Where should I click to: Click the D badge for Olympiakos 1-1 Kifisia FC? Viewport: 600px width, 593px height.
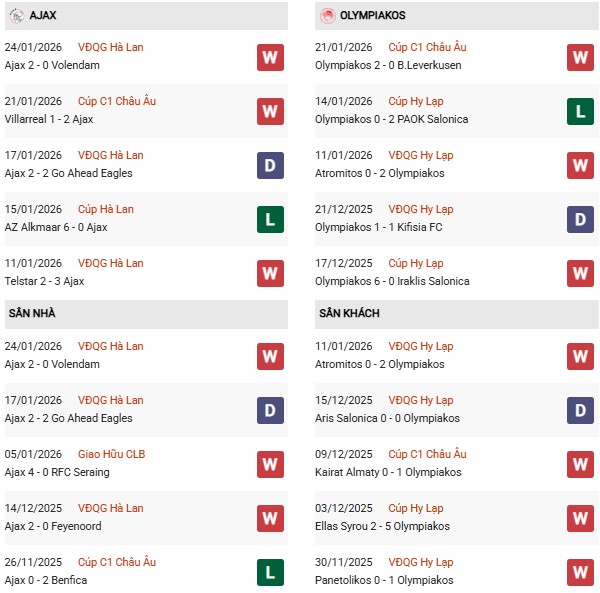(581, 219)
